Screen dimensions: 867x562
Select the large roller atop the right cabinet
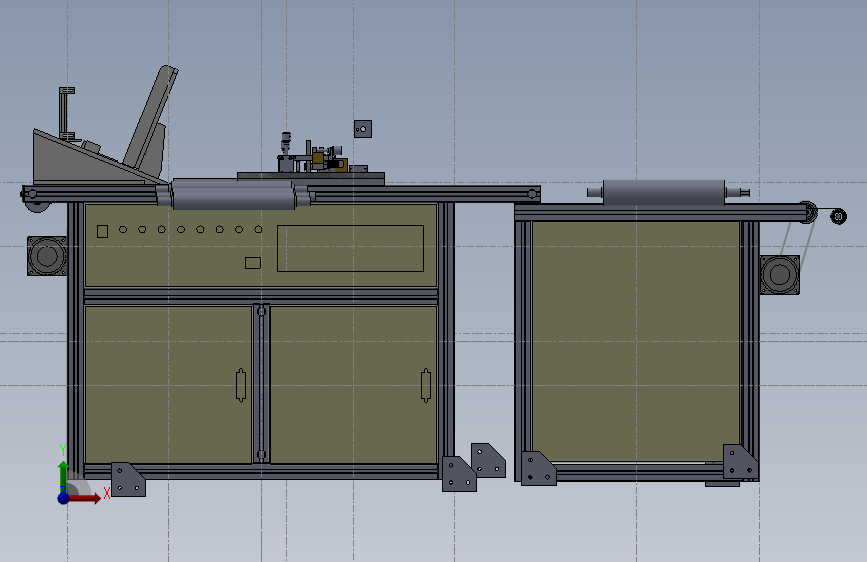pyautogui.click(x=664, y=192)
